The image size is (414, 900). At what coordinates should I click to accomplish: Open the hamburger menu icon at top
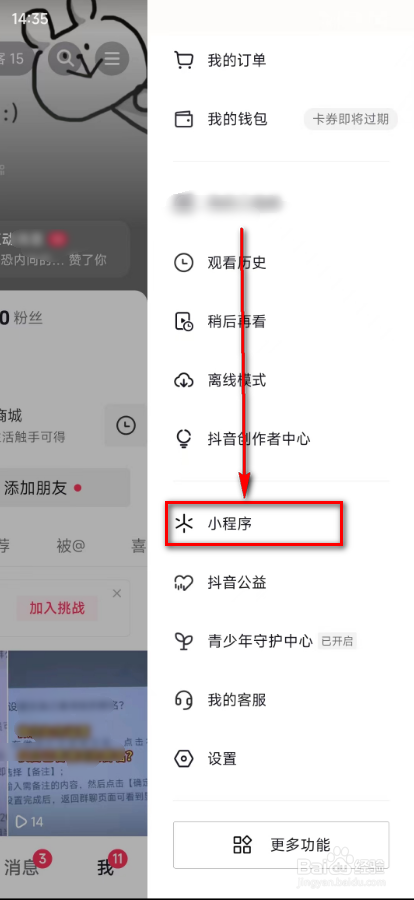[111, 57]
